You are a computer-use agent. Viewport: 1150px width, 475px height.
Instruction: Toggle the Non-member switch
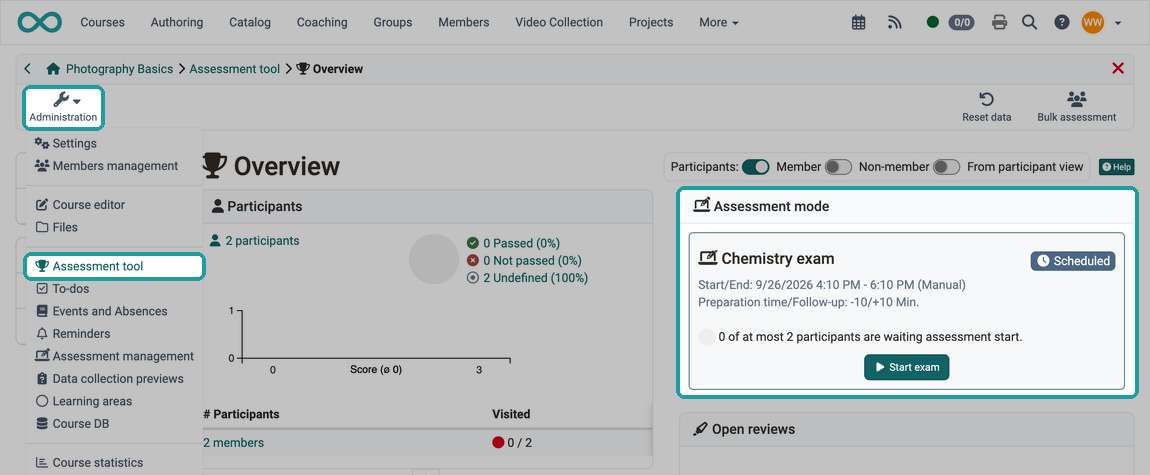(x=946, y=167)
